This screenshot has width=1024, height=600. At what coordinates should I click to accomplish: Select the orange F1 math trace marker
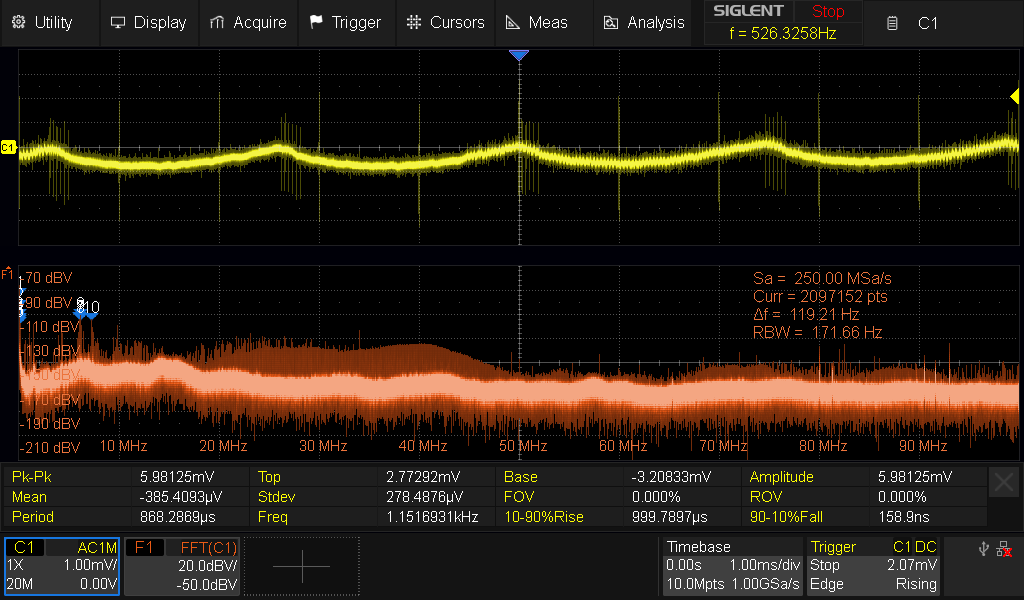pos(7,273)
